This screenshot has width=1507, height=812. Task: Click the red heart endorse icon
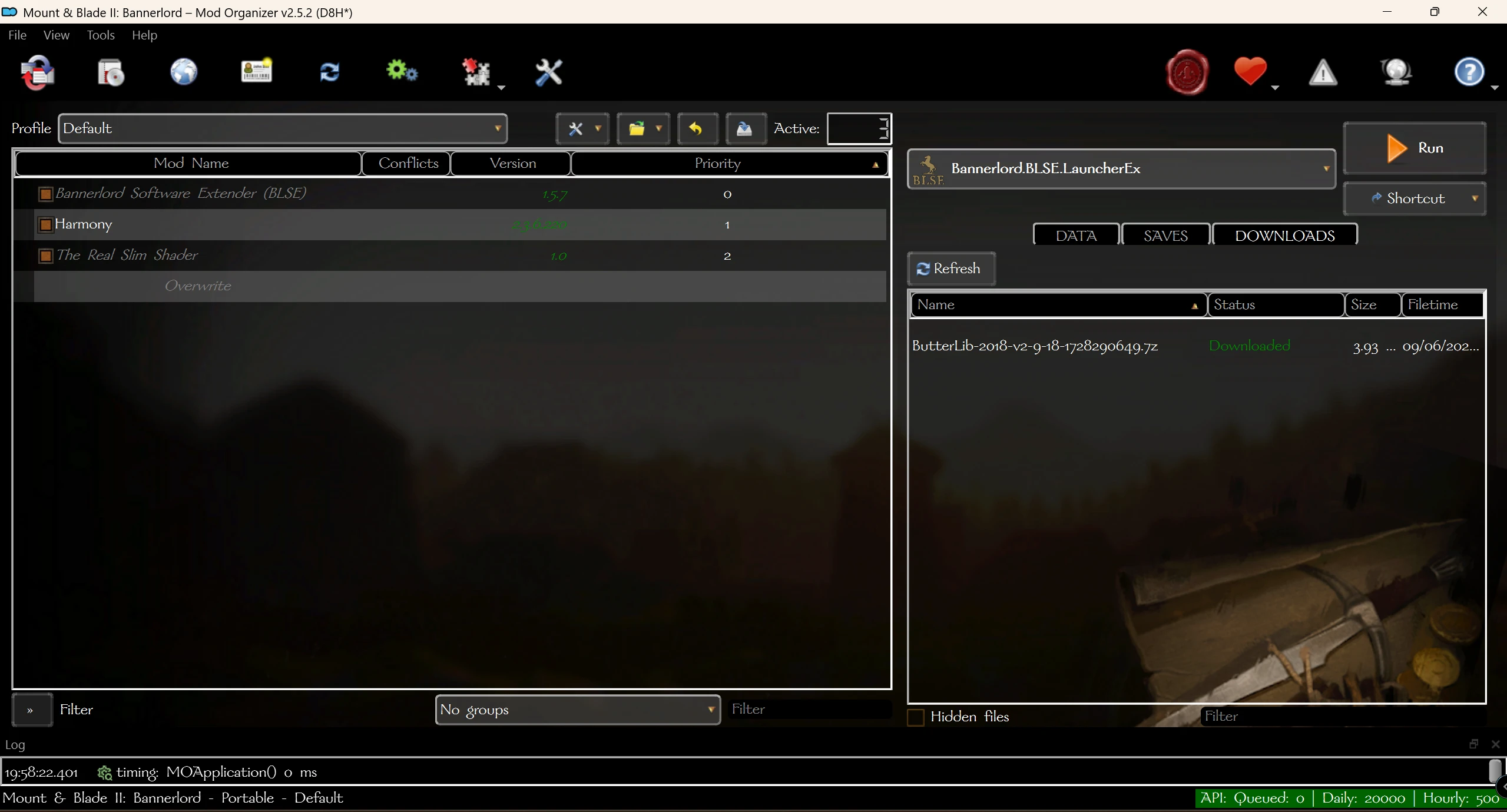click(x=1250, y=72)
